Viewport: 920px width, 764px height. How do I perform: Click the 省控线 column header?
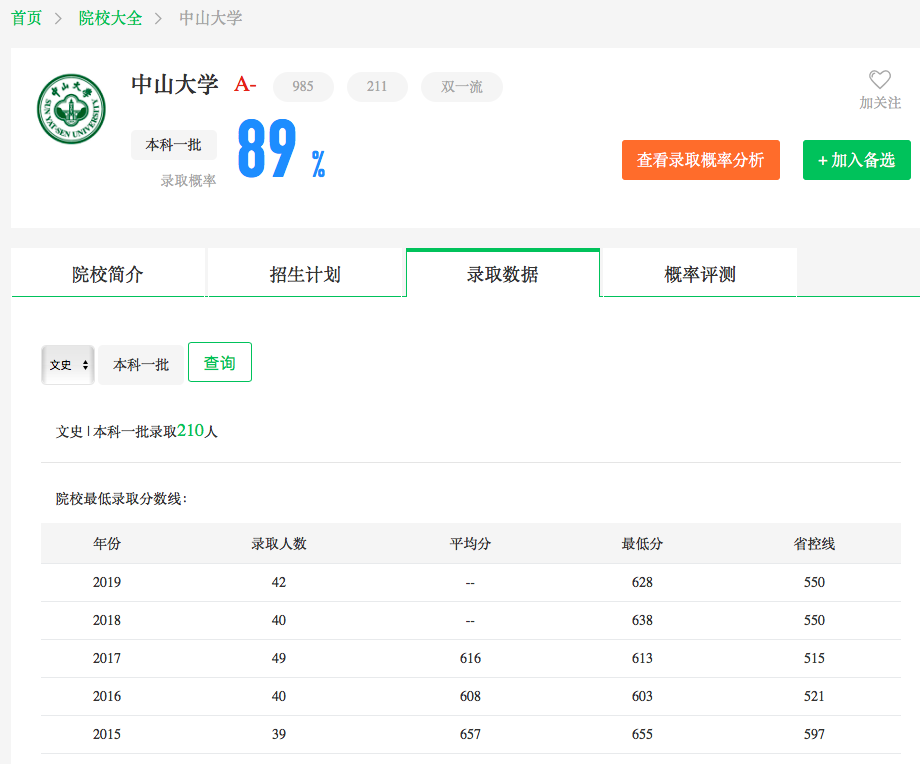tap(814, 543)
